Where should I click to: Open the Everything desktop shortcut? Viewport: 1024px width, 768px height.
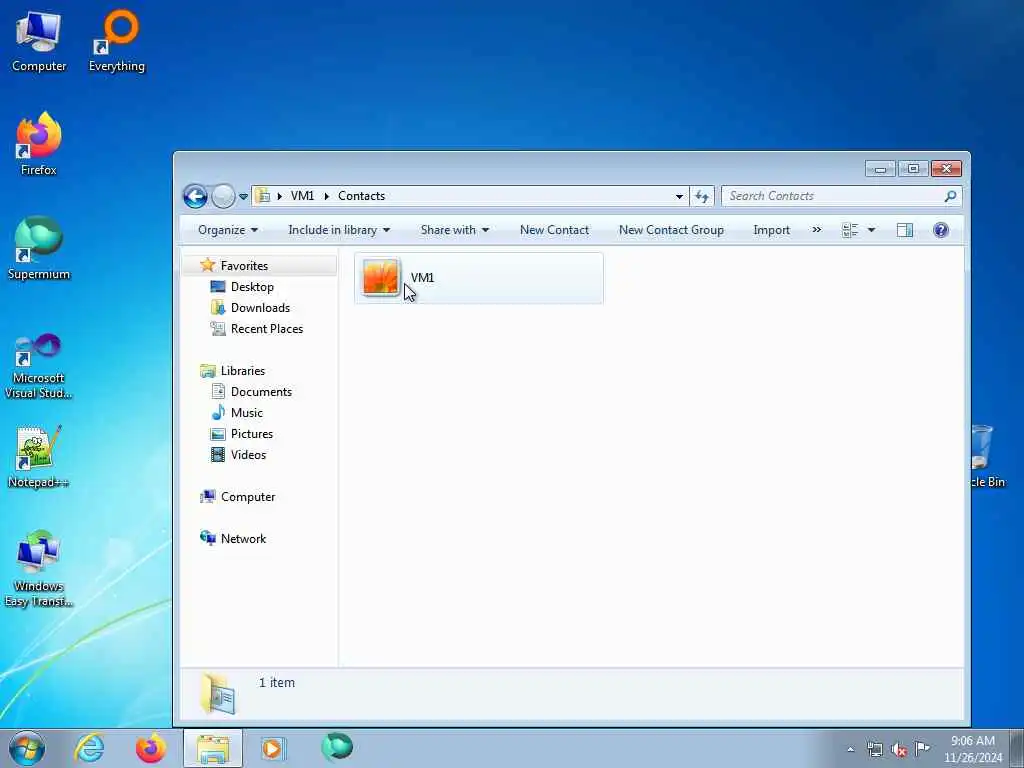tap(117, 42)
